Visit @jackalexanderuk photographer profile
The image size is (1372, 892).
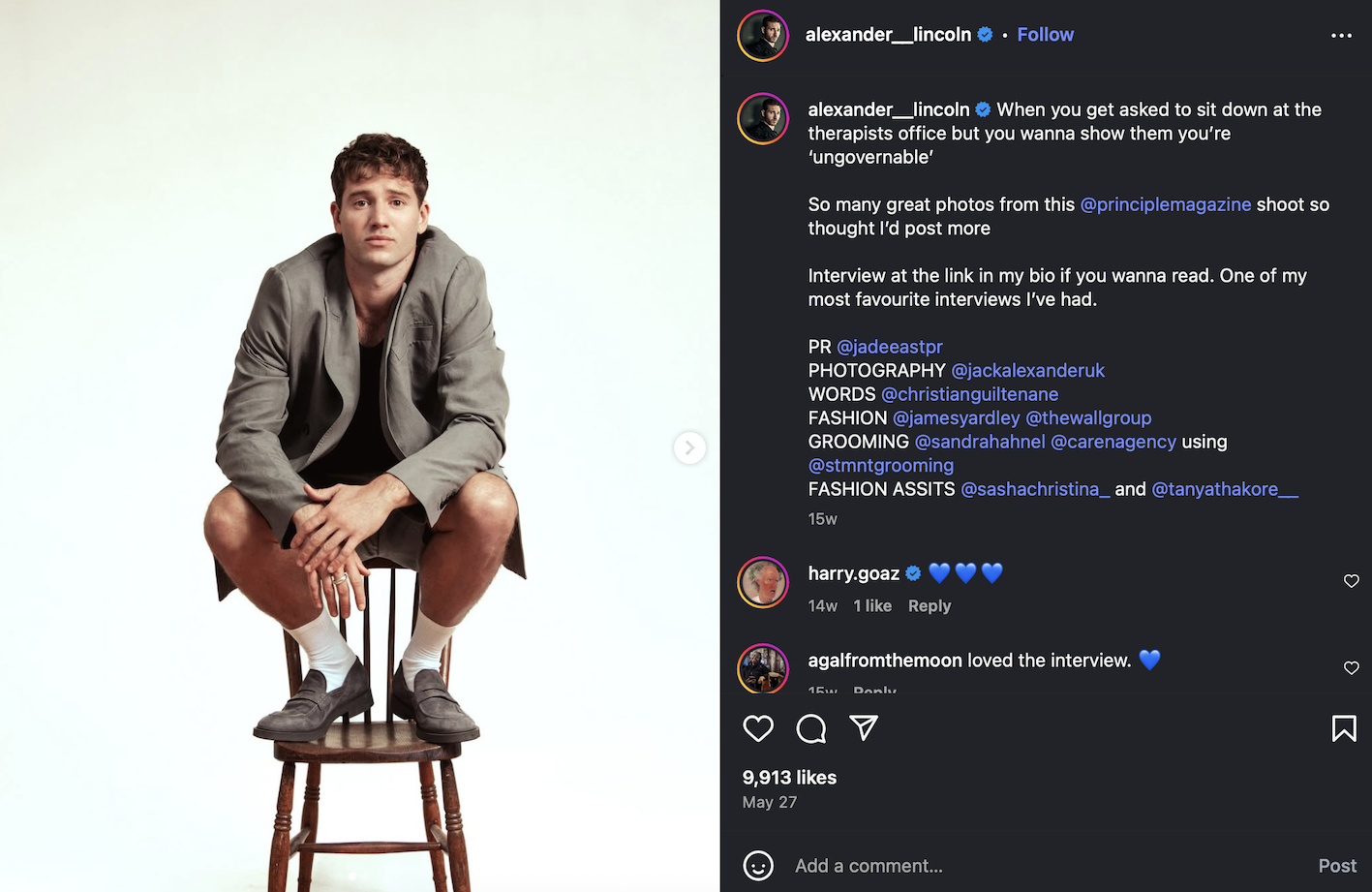point(1027,371)
